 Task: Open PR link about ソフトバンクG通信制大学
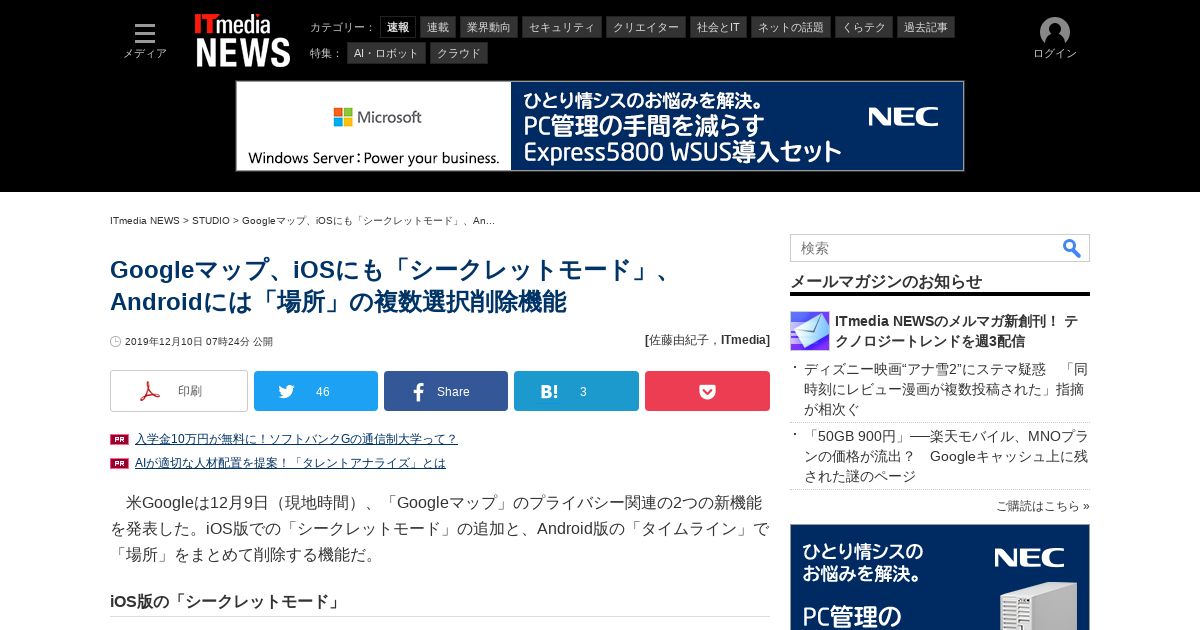[x=296, y=439]
